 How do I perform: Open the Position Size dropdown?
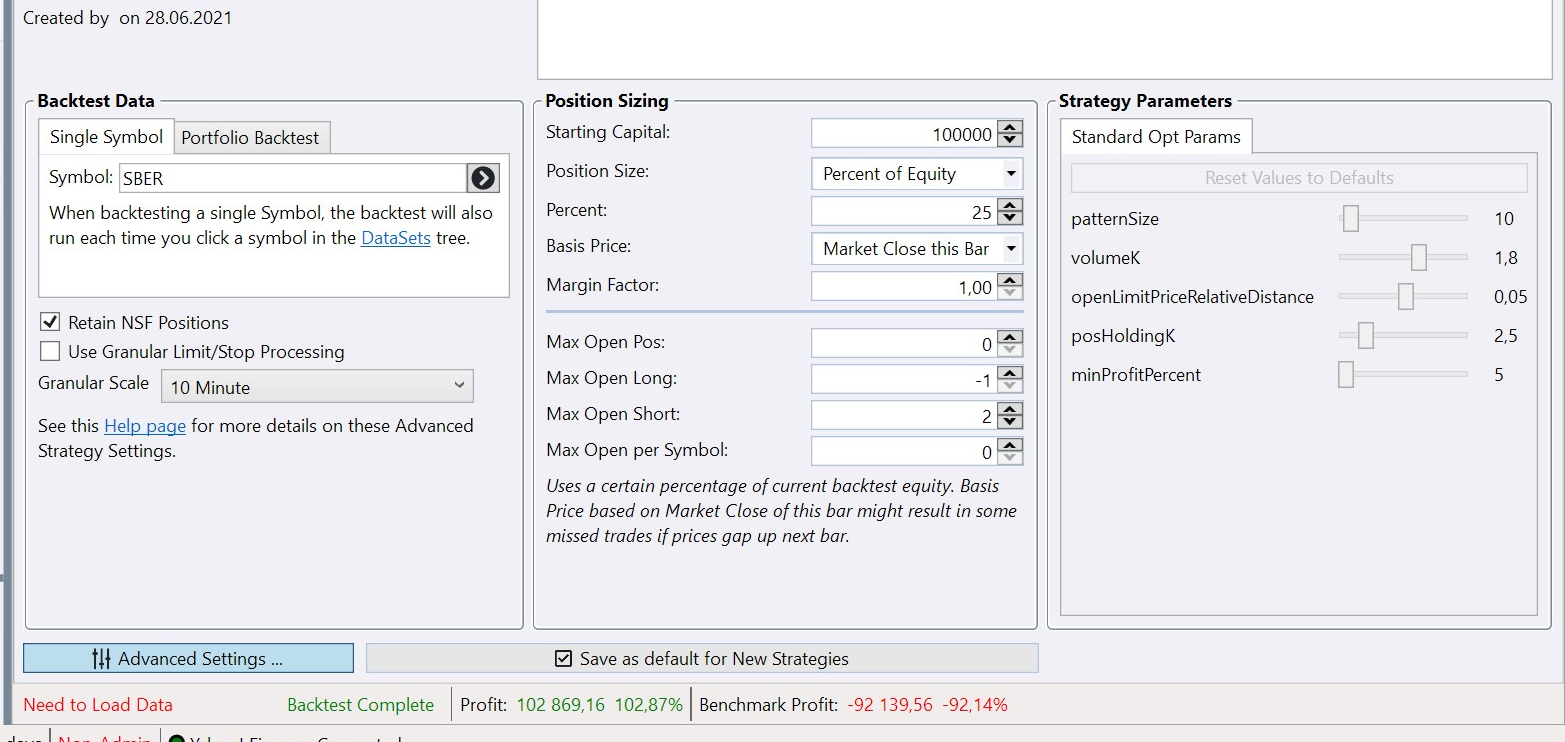pos(1011,174)
